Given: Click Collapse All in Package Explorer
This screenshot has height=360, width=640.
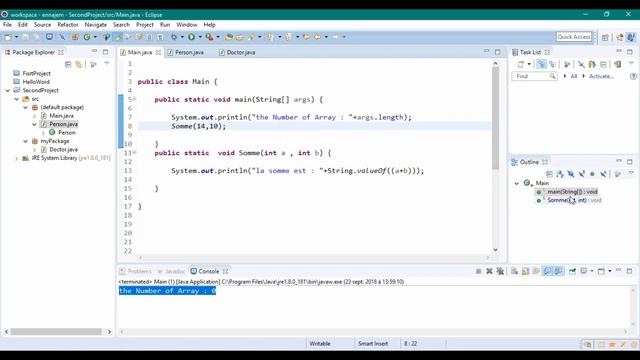Looking at the screenshot, I should tap(68, 64).
